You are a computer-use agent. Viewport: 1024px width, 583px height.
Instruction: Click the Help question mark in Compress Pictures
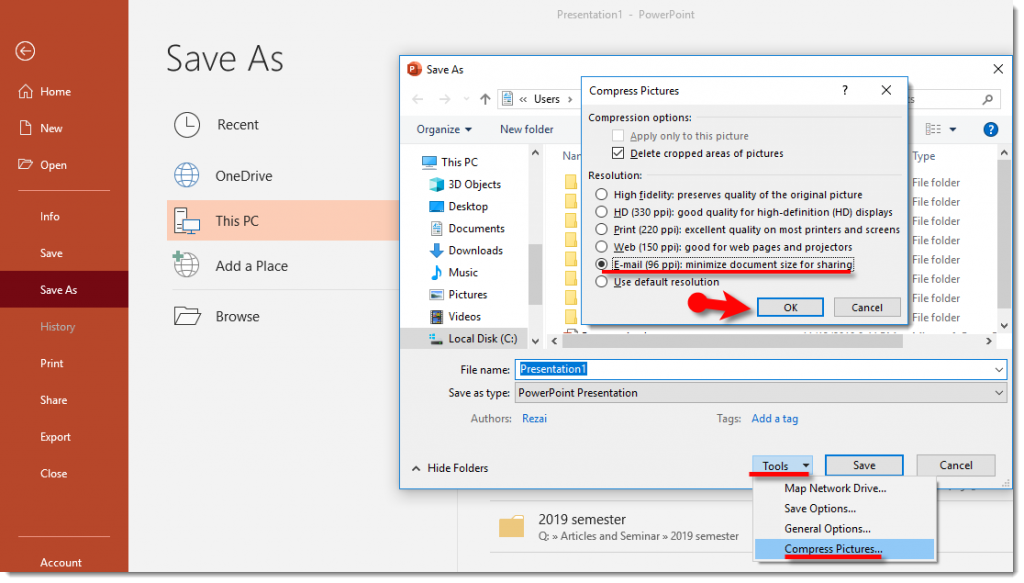tap(844, 90)
